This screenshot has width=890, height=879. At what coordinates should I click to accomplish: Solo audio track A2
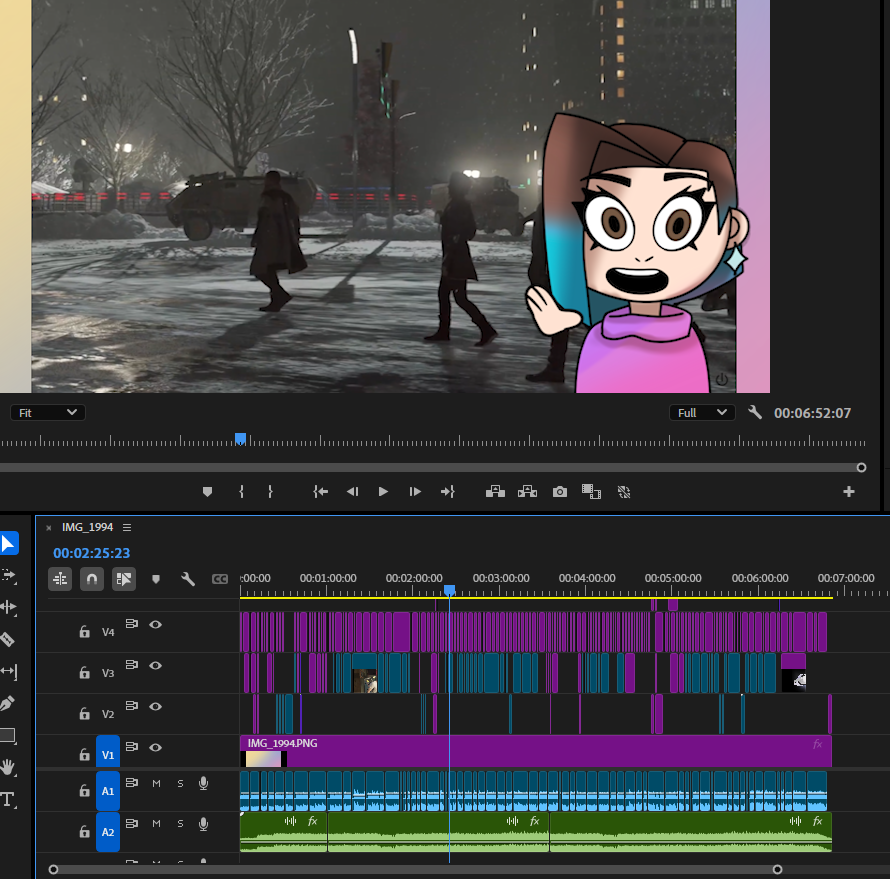(x=180, y=823)
